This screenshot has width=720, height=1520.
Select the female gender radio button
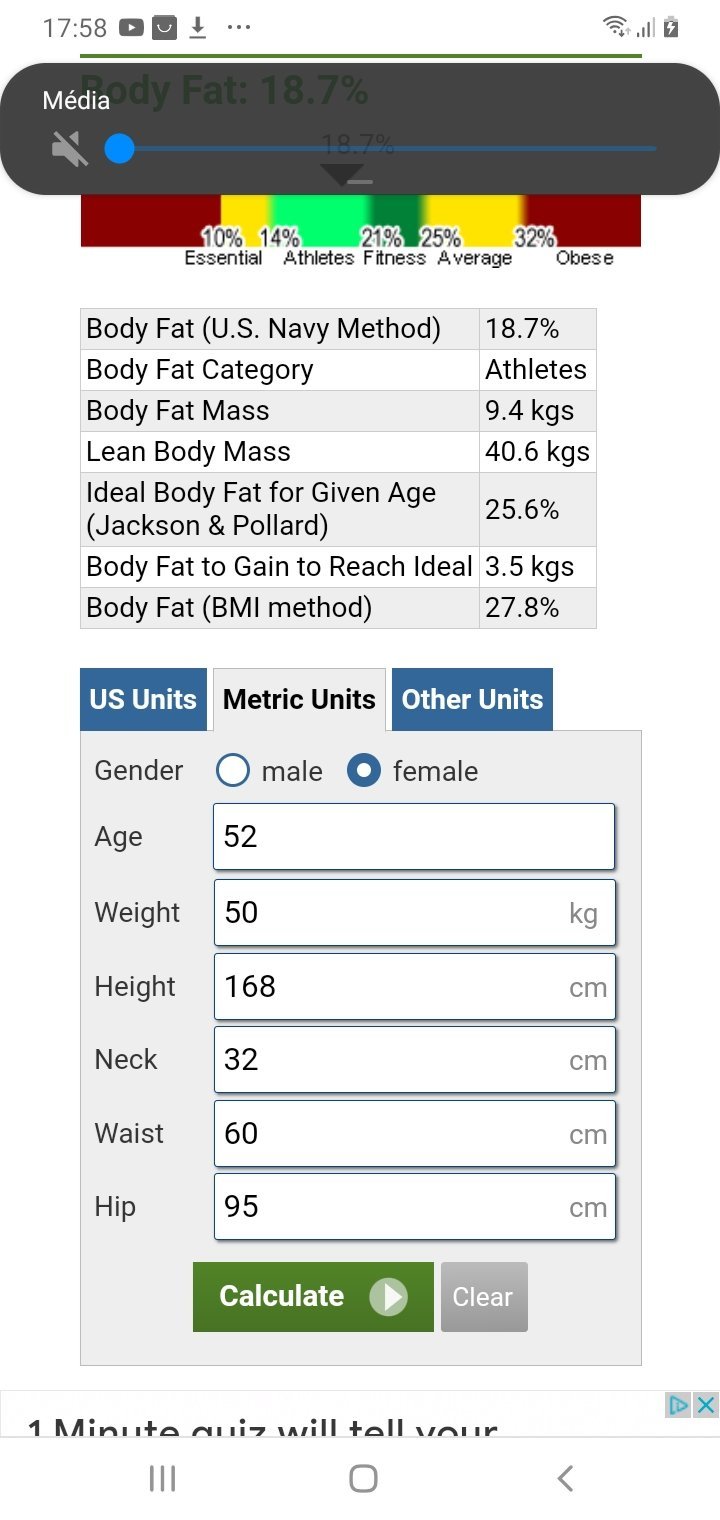click(363, 771)
